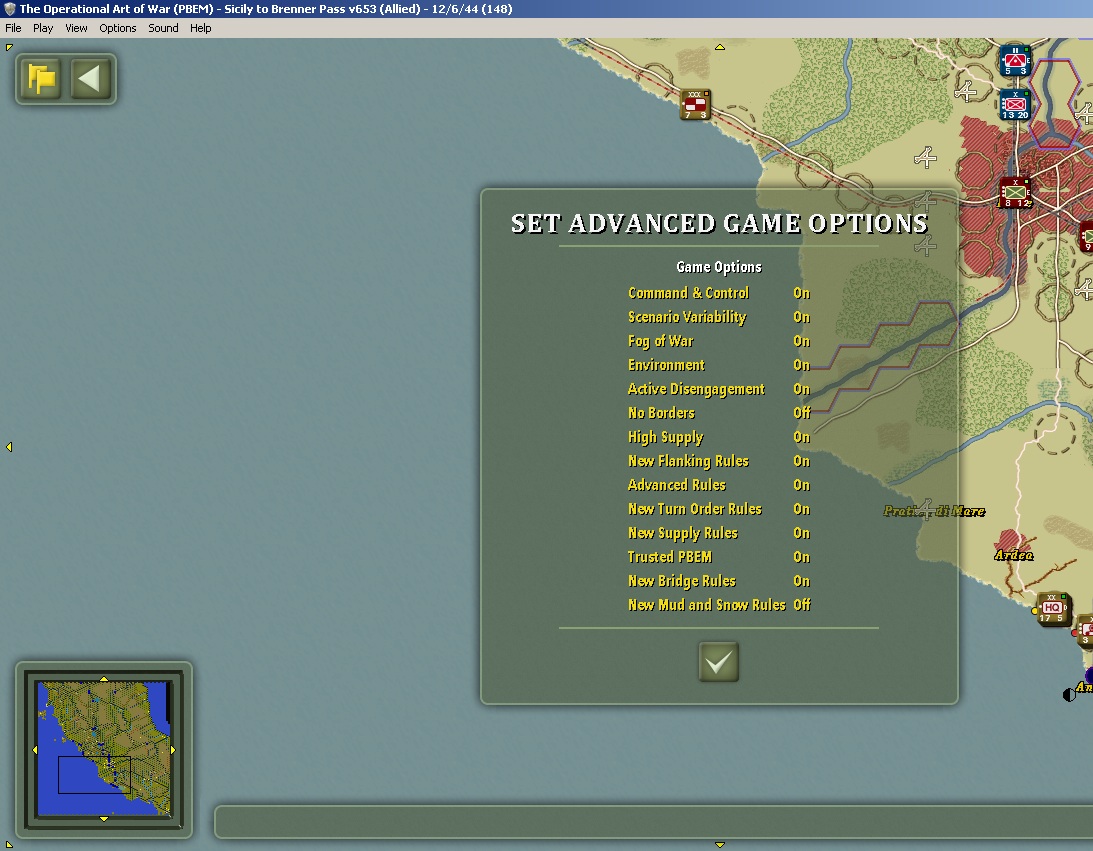The height and width of the screenshot is (851, 1093).
Task: Toggle the Active Disengagement option
Action: pos(719,389)
